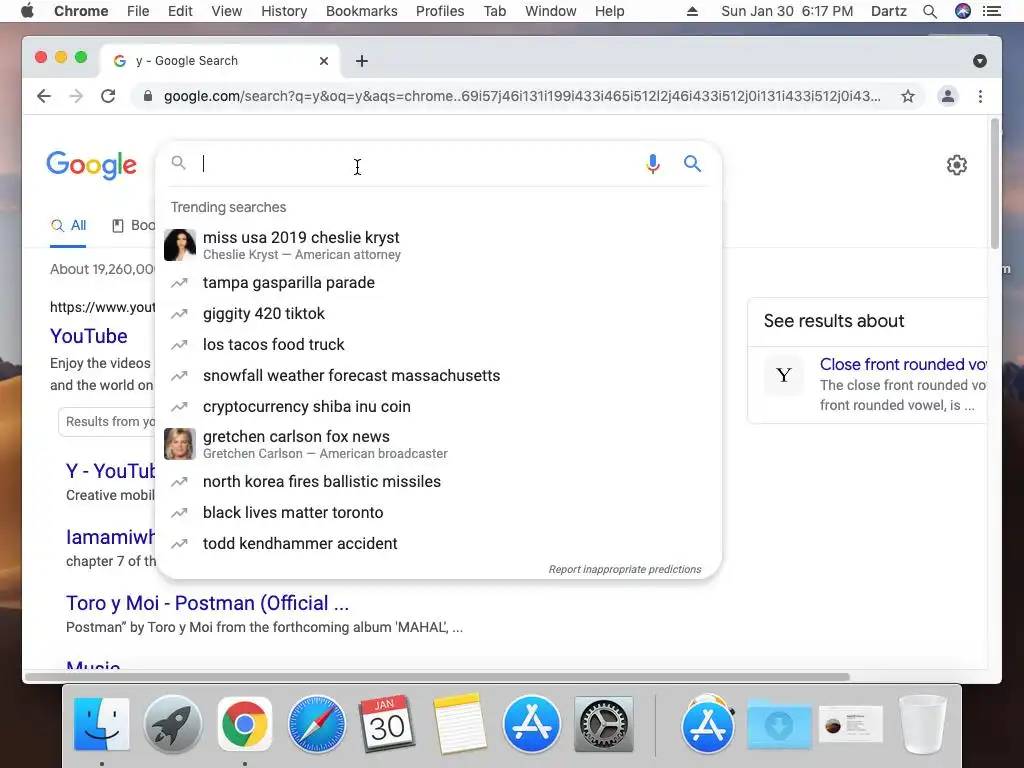This screenshot has width=1024, height=768.
Task: Open the Chrome profile avatar menu
Action: [x=948, y=97]
